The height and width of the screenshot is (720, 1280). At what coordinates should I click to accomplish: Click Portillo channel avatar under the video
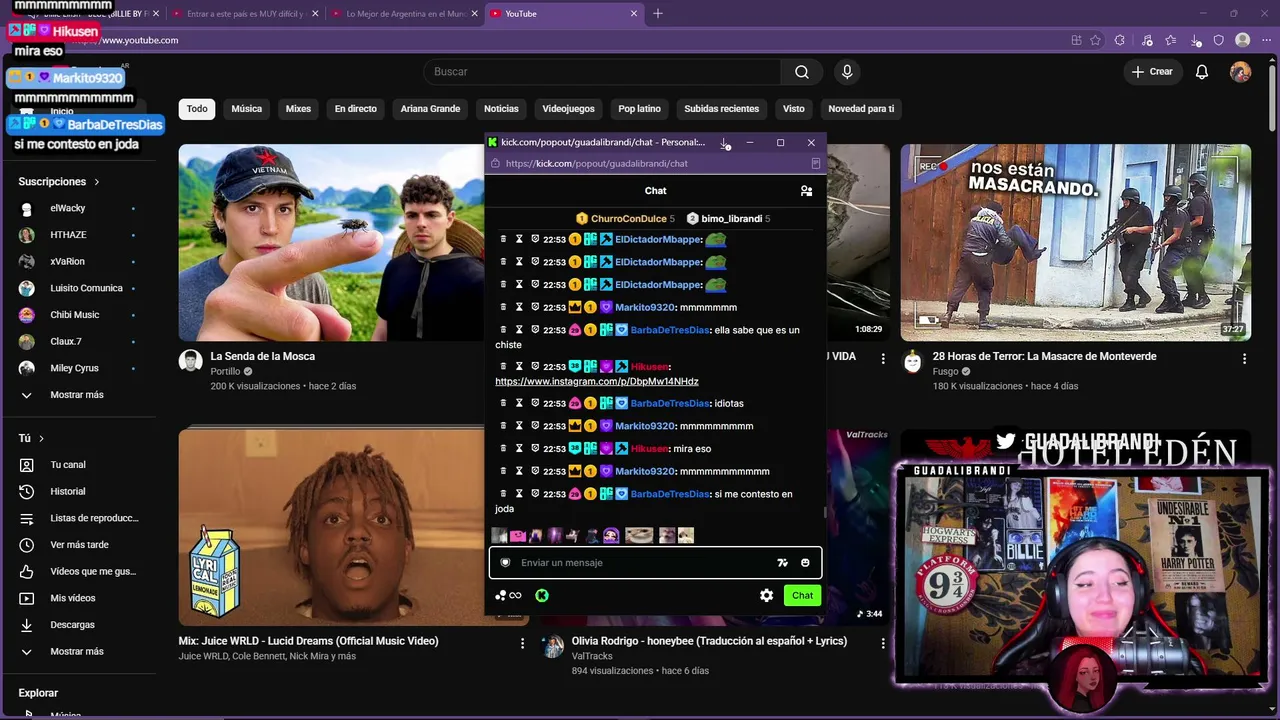[x=190, y=361]
